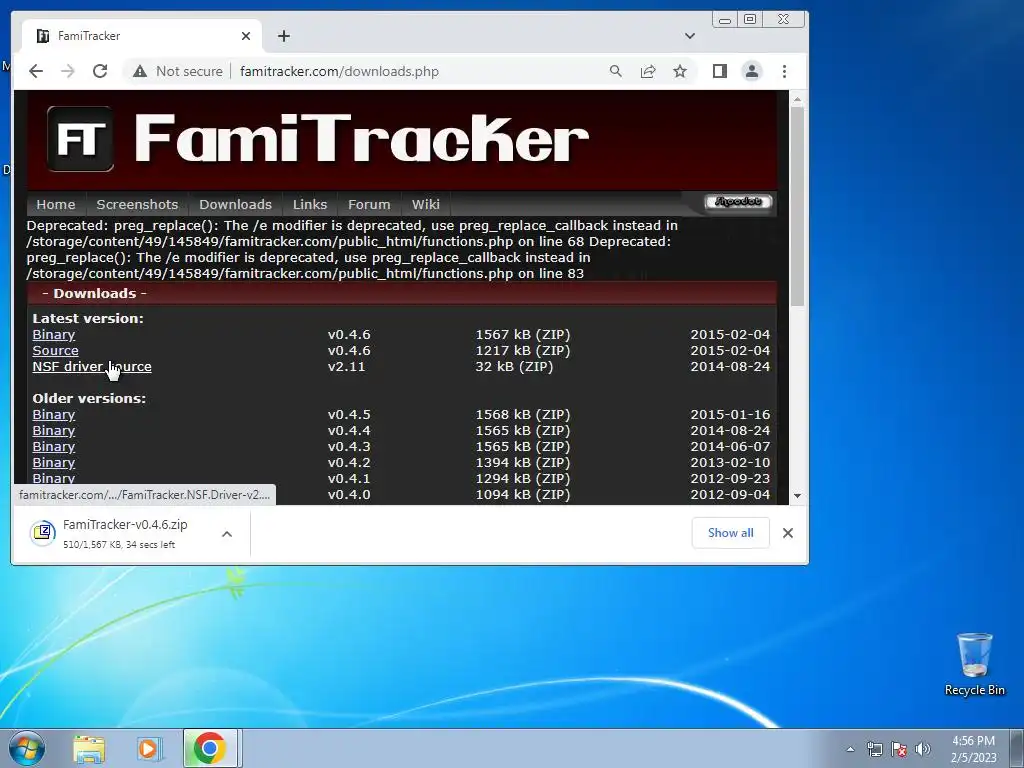Screen dimensions: 1024x768
Task: Click the scrollbar up arrow
Action: [x=797, y=99]
